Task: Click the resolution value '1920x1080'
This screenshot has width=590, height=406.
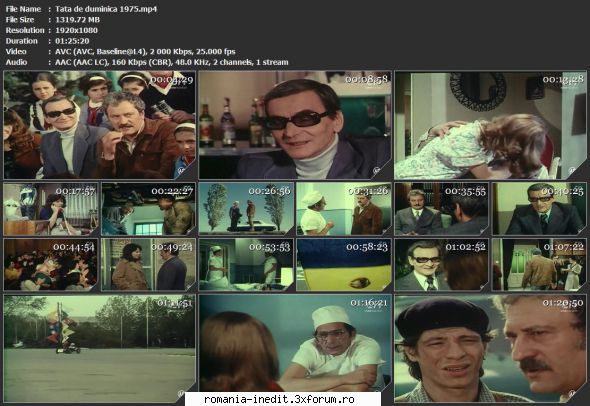Action: click(x=76, y=30)
